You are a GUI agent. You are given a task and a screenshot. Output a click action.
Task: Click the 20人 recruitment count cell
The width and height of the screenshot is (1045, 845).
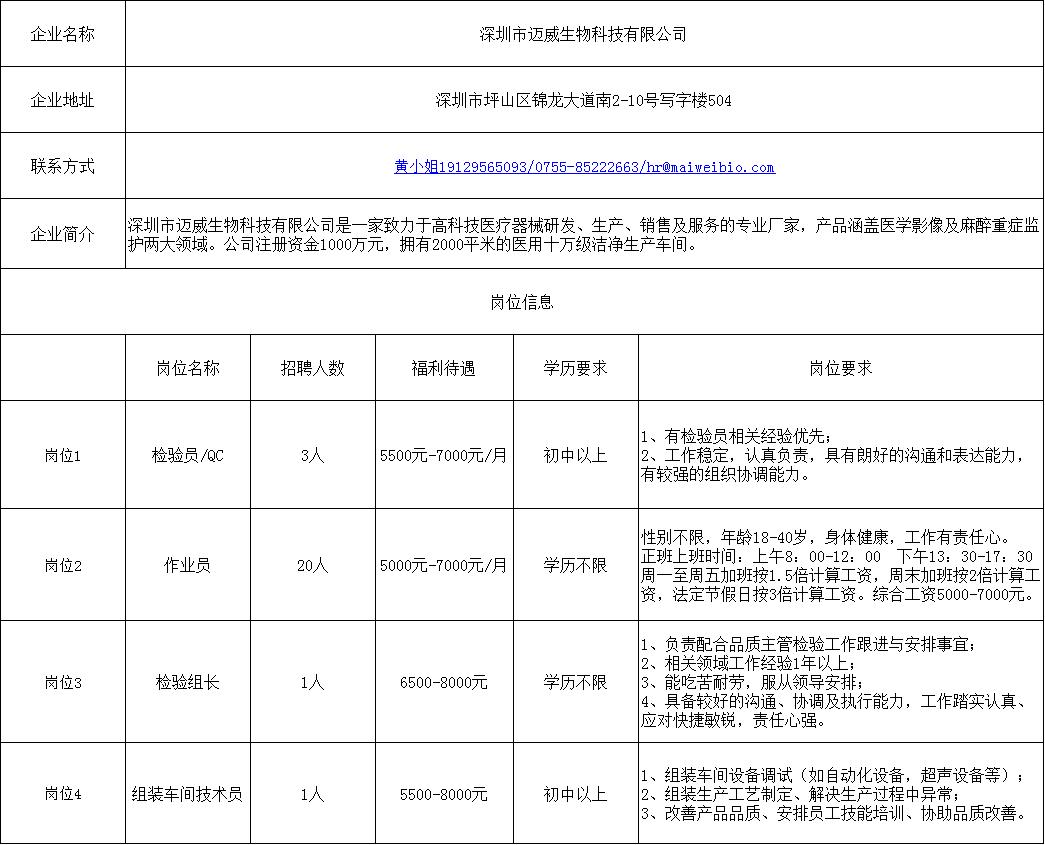tap(313, 565)
